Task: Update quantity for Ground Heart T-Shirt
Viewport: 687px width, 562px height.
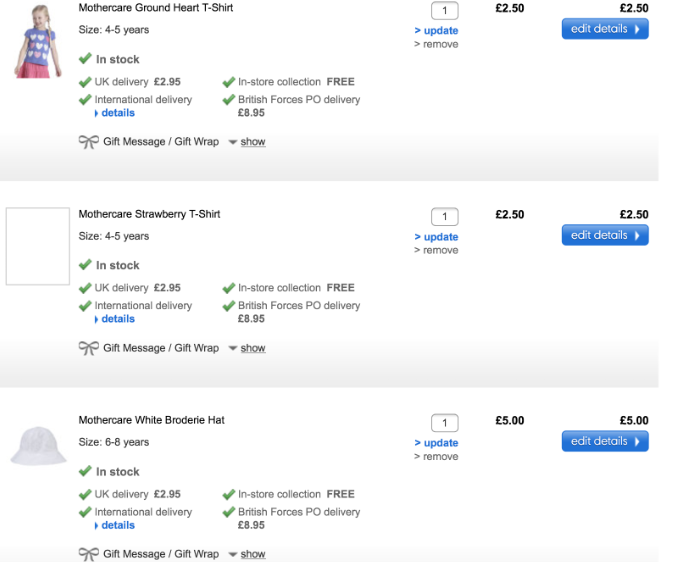Action: point(440,31)
